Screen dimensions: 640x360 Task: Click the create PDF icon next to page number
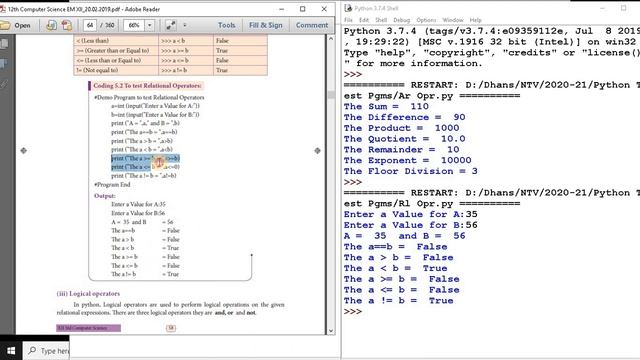[67, 25]
